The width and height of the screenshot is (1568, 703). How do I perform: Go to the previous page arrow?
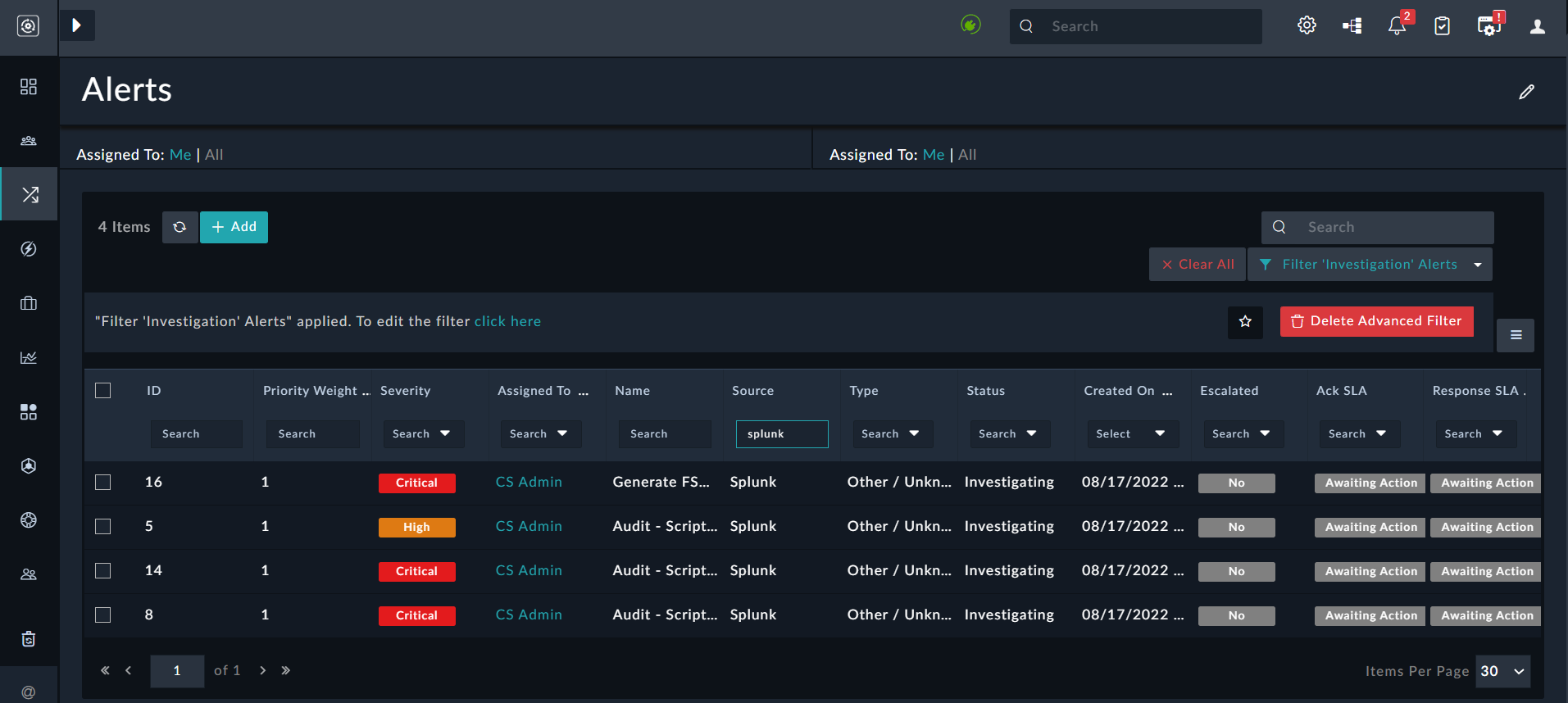(128, 670)
